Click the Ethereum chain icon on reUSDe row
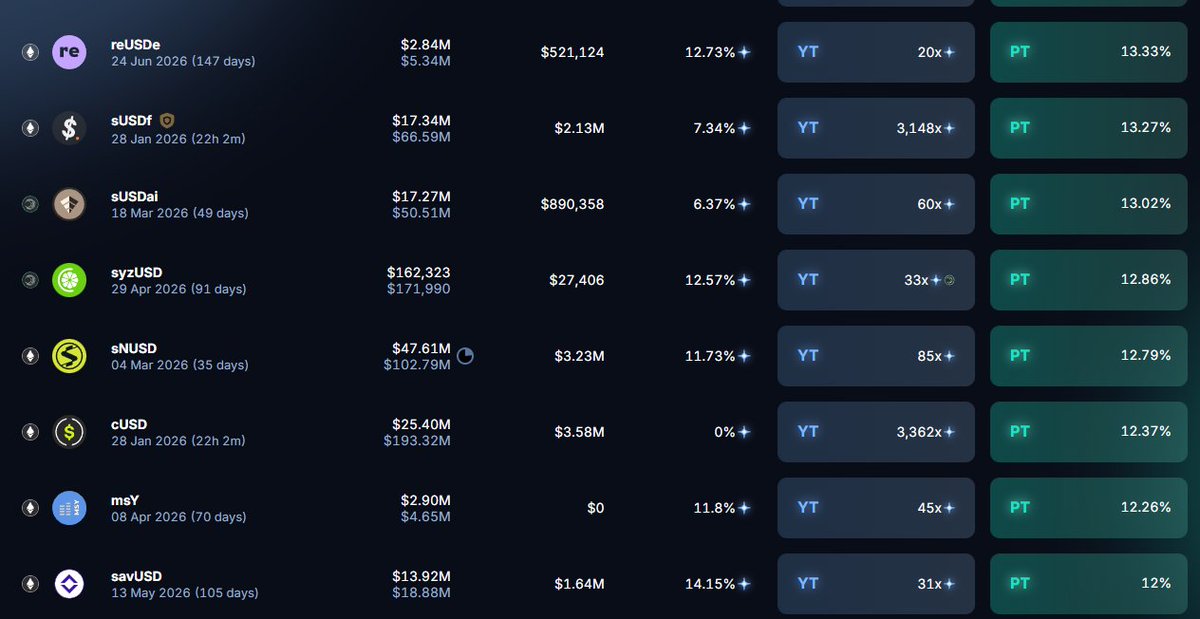The image size is (1200, 619). (30, 52)
